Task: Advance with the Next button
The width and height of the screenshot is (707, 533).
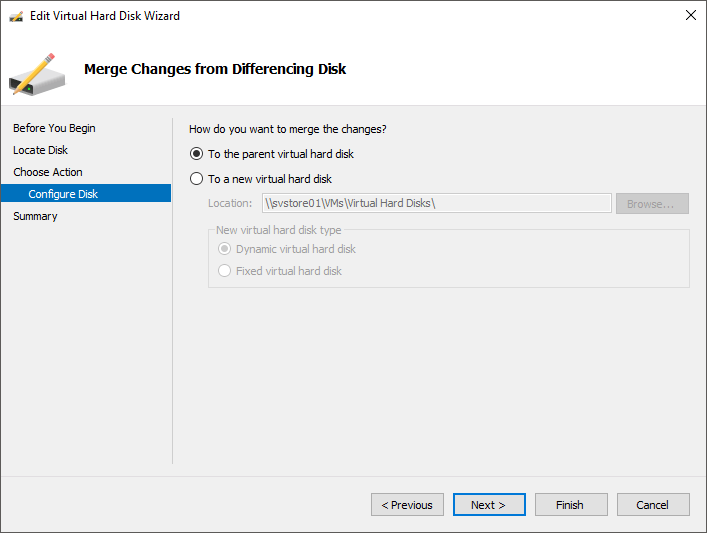Action: [489, 505]
